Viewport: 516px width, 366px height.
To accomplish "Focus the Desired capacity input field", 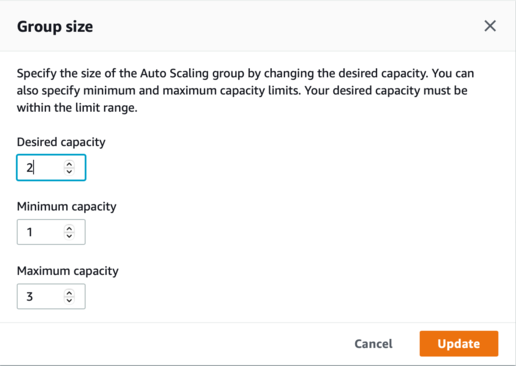I will coord(51,168).
